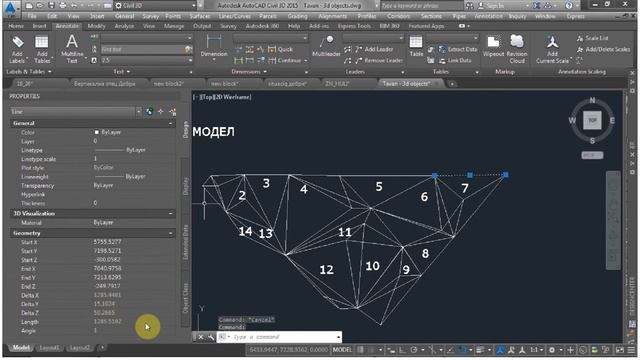The height and width of the screenshot is (360, 640).
Task: Open a new drawing tab with plus button
Action: coord(451,84)
